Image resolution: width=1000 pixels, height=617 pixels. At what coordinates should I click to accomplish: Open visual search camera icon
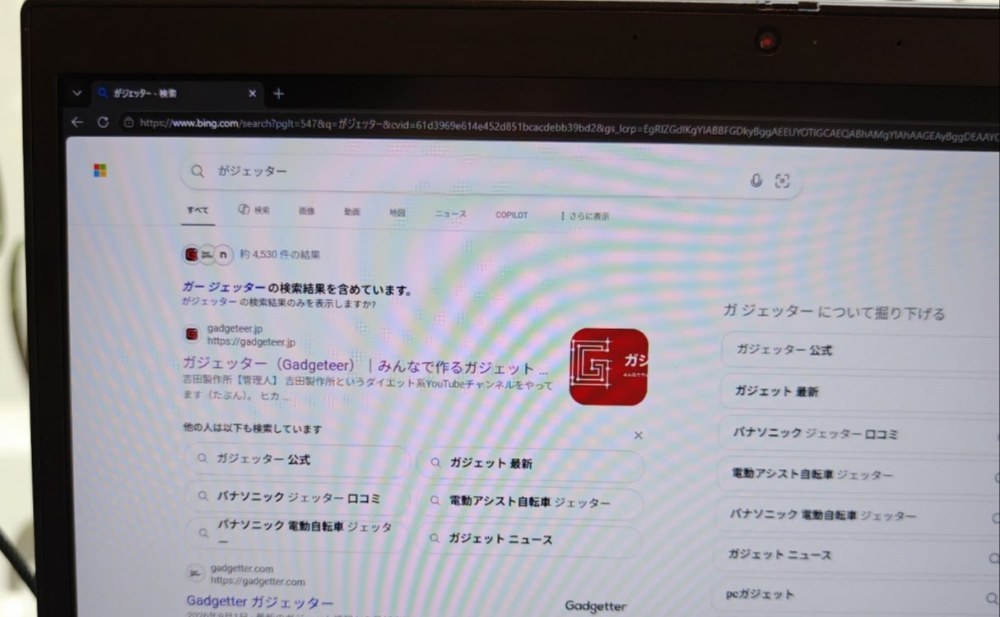pos(782,181)
